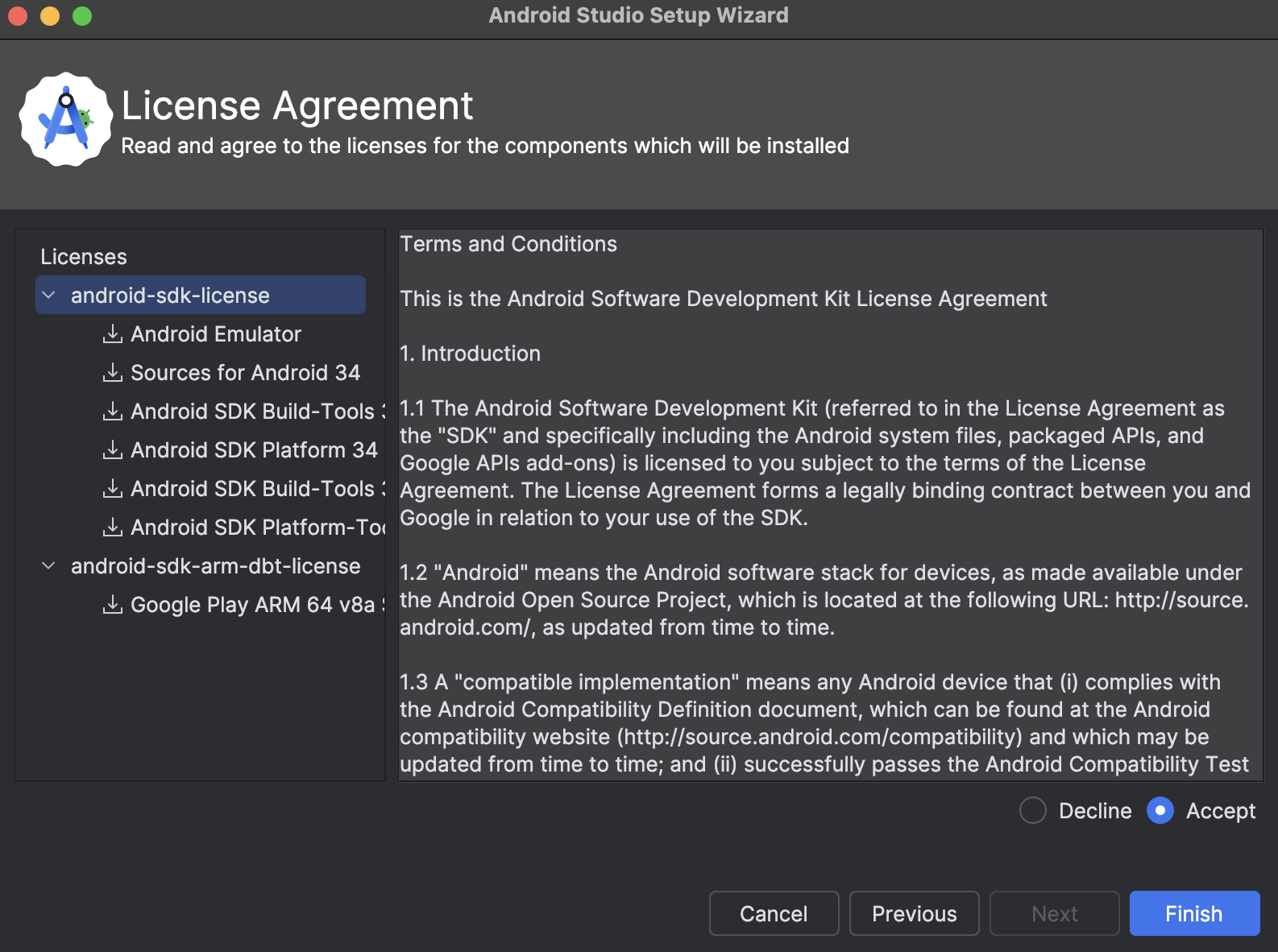The image size is (1278, 952).
Task: Go back with the Previous button
Action: tap(914, 913)
